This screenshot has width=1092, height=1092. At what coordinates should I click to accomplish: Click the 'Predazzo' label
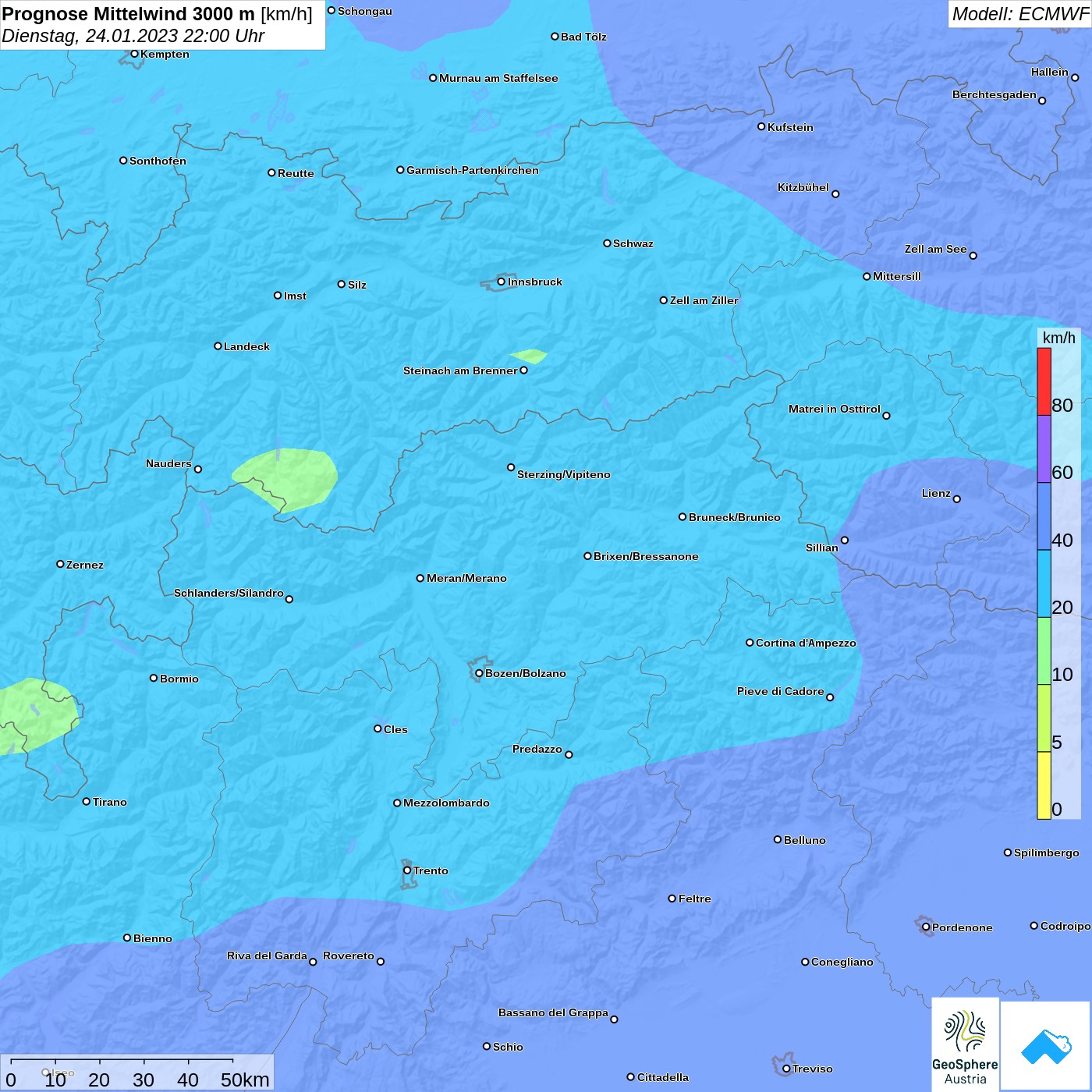point(537,749)
